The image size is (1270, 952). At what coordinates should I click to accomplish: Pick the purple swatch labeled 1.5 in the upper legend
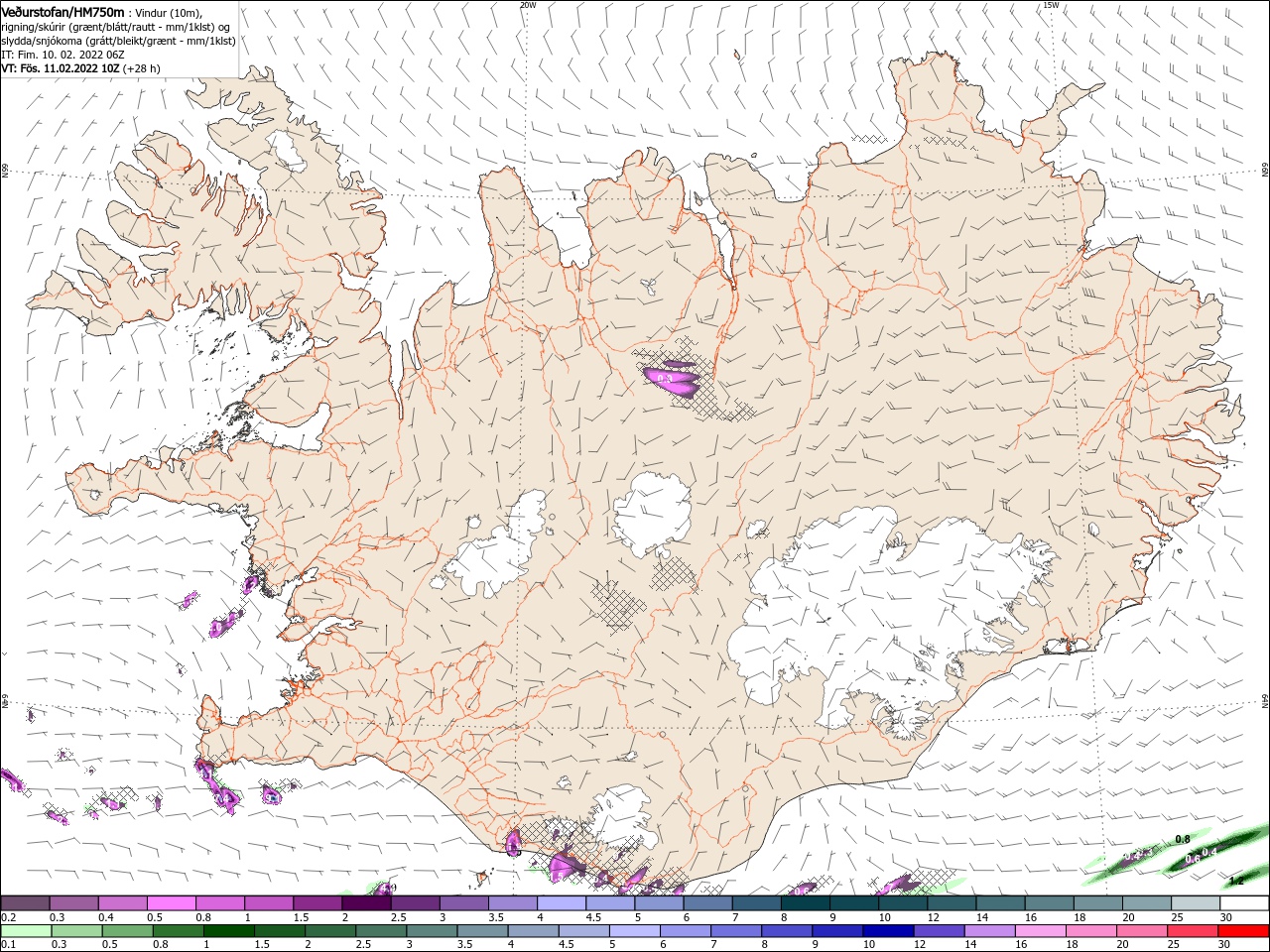click(317, 903)
